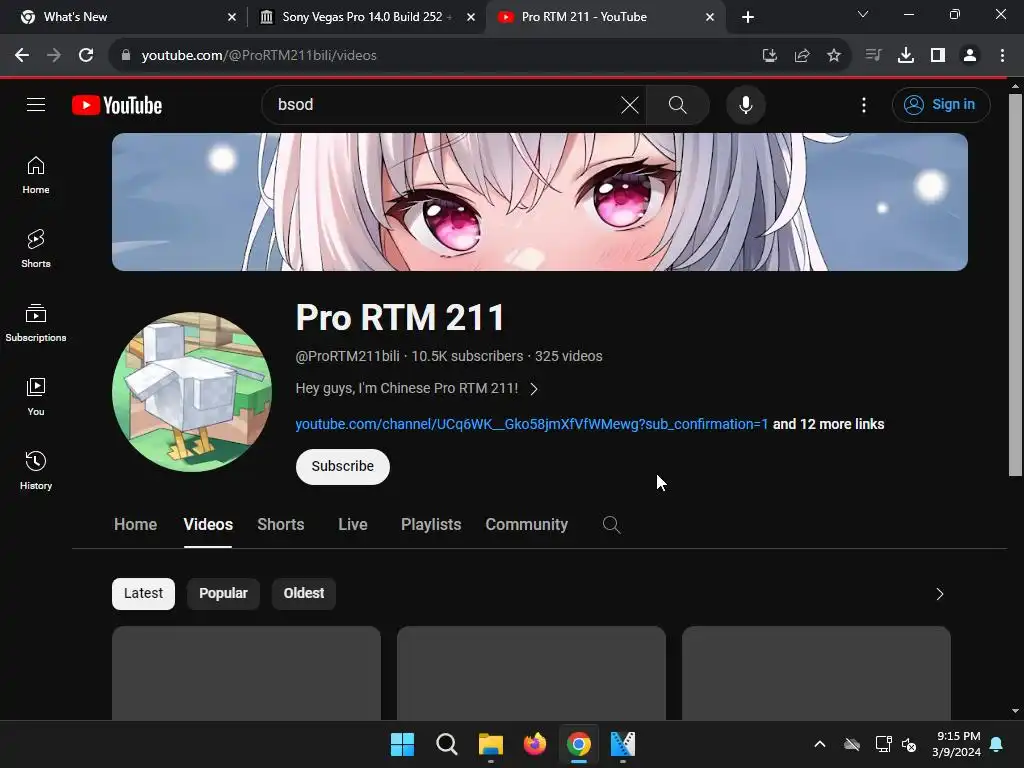Select the Latest filter chip

pos(143,594)
